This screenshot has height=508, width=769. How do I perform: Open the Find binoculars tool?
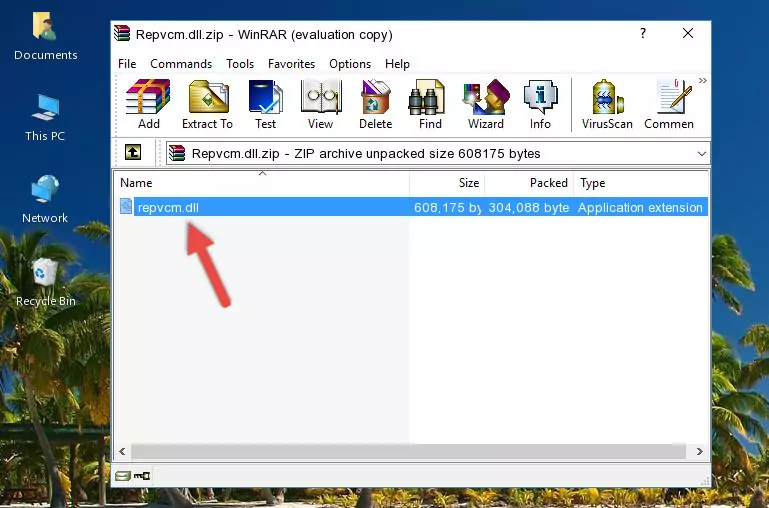(430, 104)
